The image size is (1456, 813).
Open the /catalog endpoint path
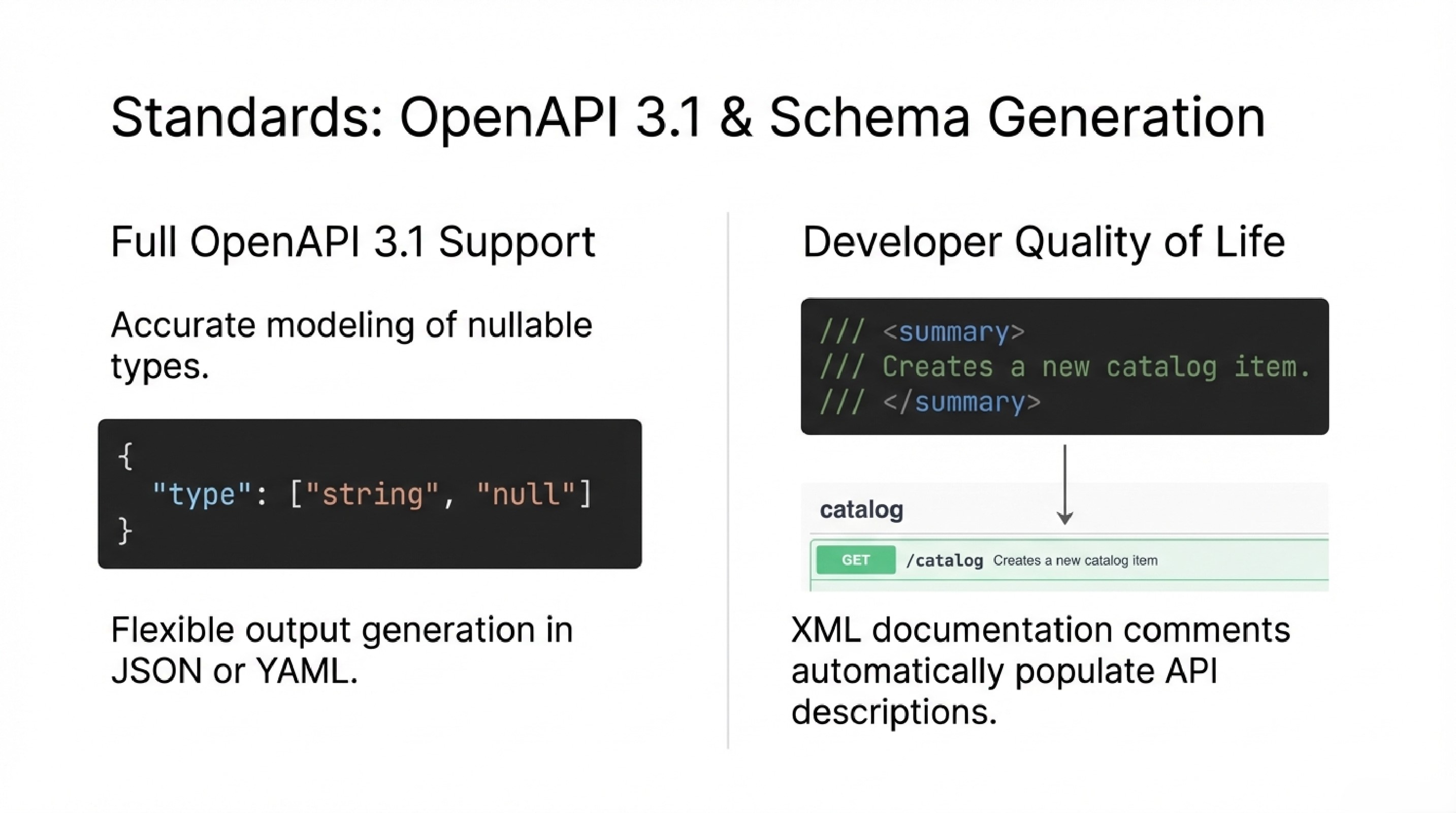944,560
